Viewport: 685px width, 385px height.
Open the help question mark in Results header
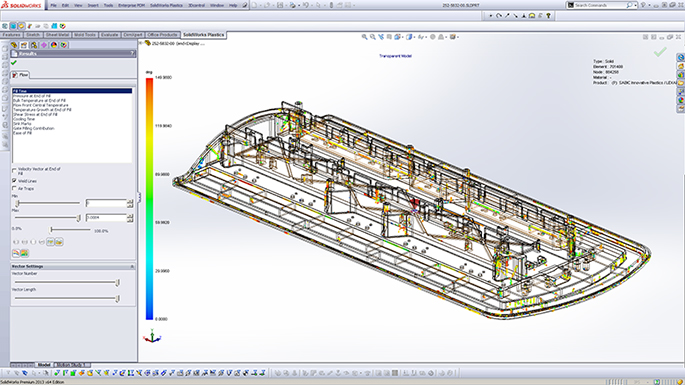coord(132,53)
